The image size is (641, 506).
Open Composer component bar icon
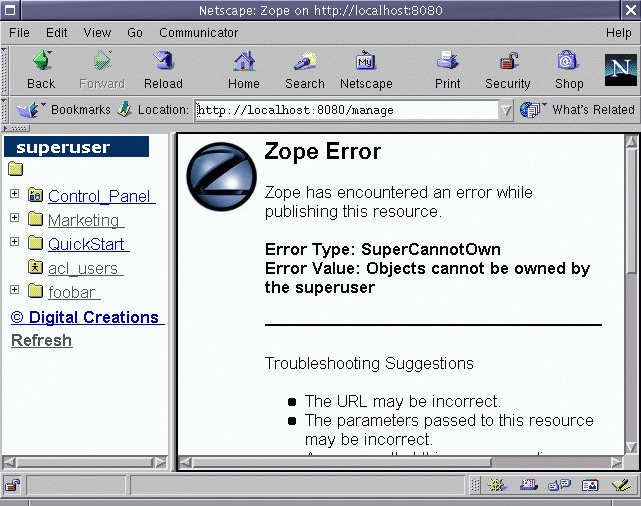tap(621, 486)
